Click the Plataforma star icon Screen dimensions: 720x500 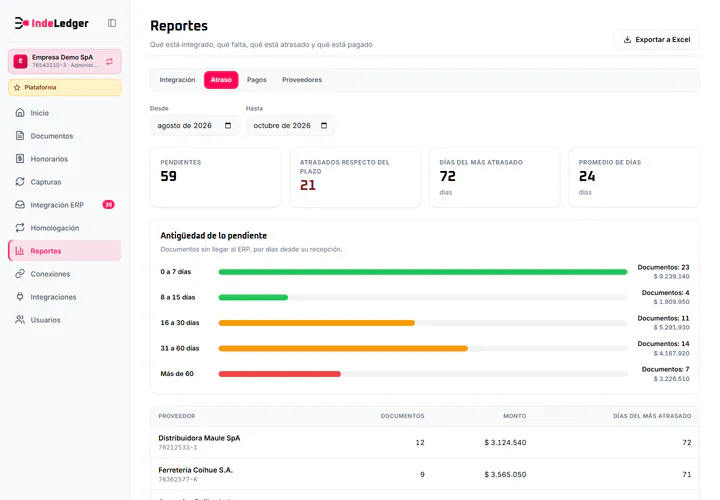tap(17, 87)
